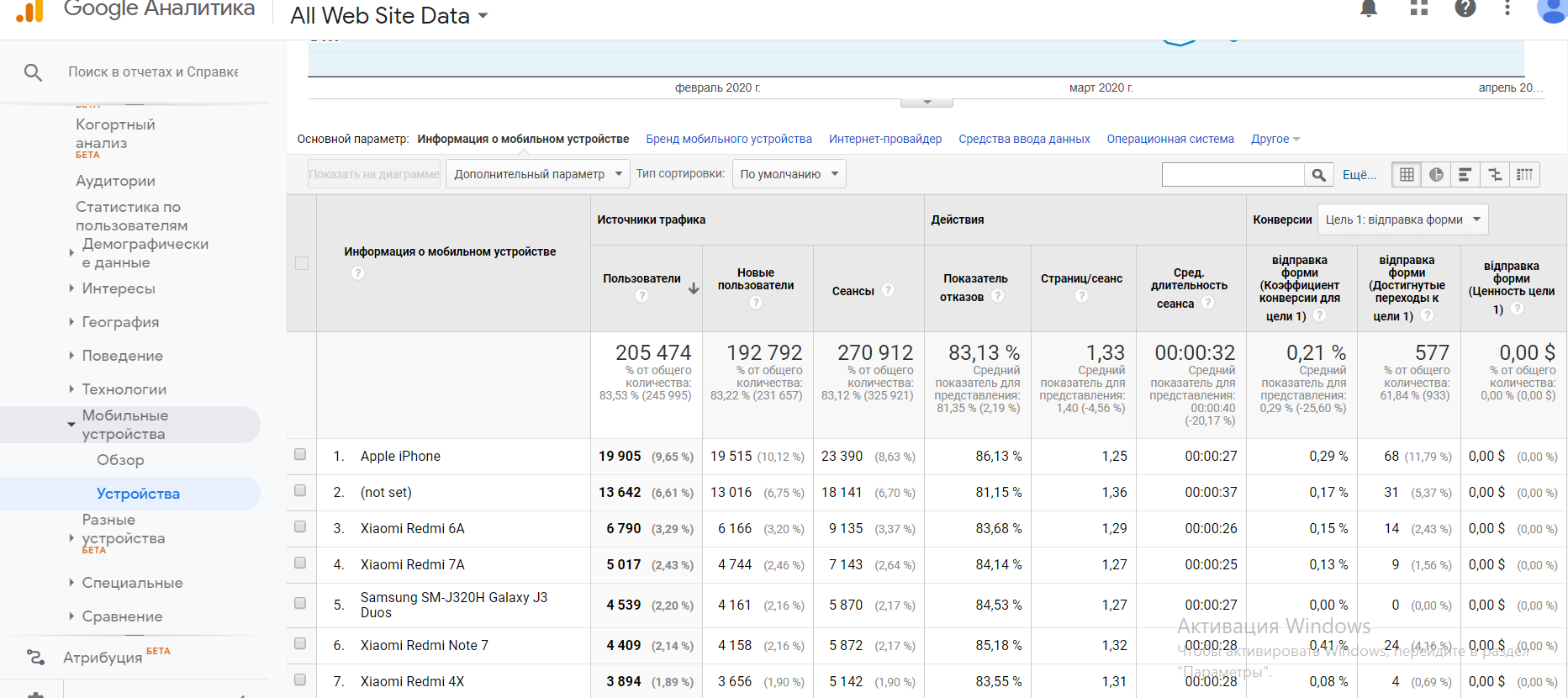Switch to performance bar view icon
This screenshot has height=698, width=1568.
click(x=1465, y=174)
